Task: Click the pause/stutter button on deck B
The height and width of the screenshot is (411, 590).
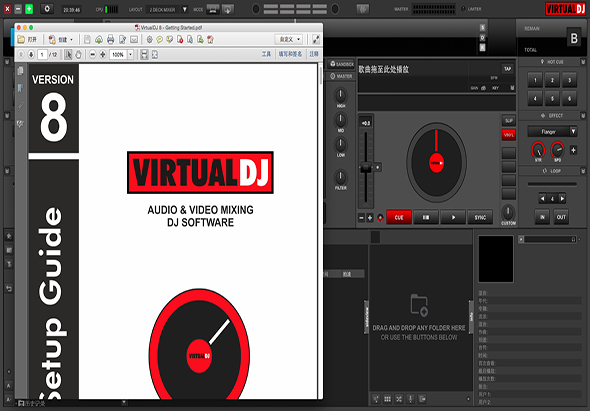Action: coord(426,217)
